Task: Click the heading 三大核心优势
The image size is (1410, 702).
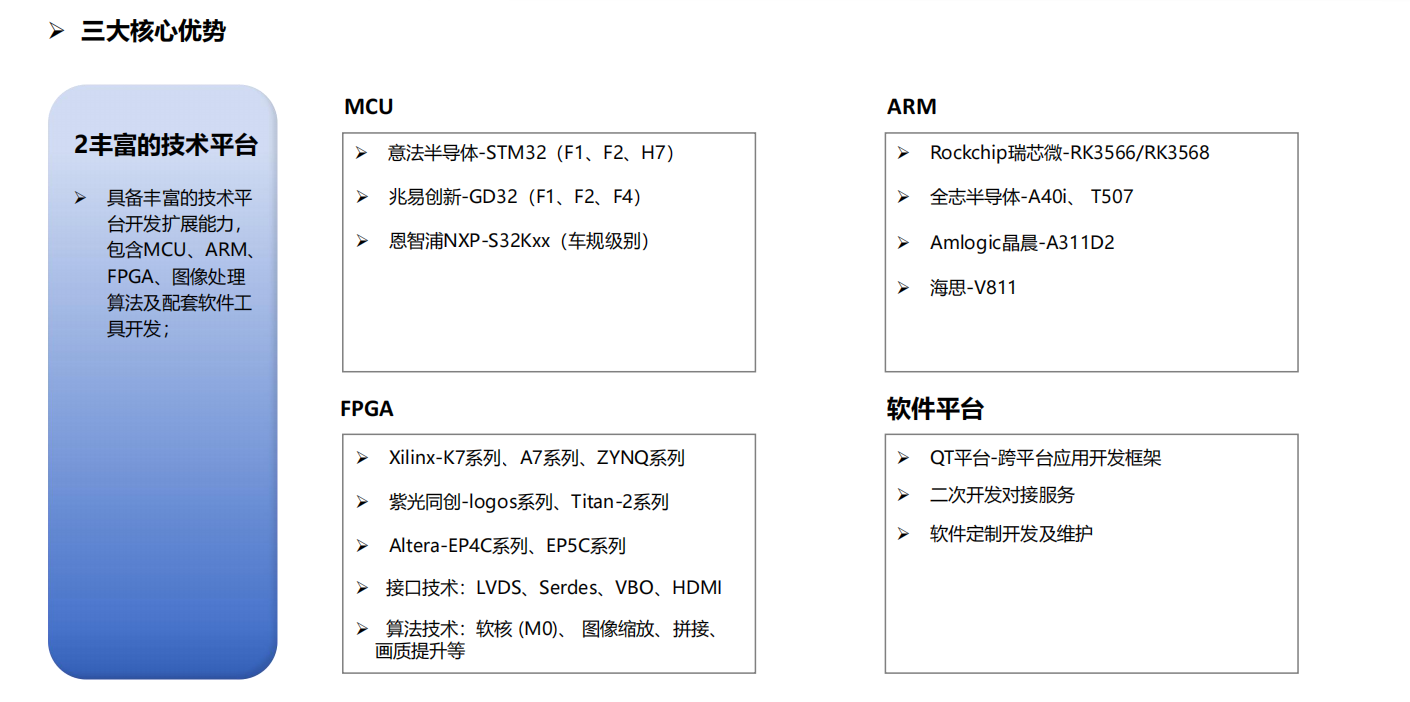Action: 153,31
